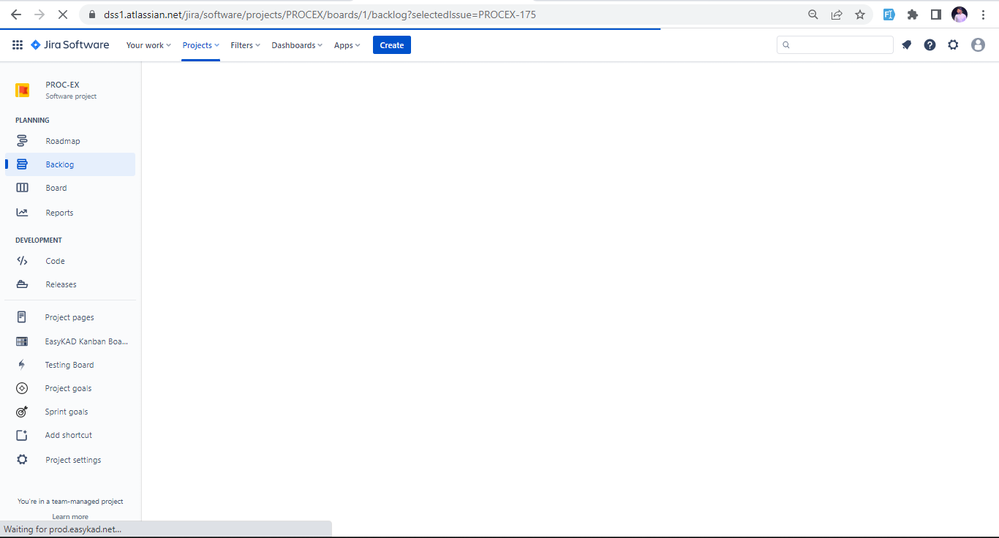
Task: Stop loading the page with X button
Action: click(x=62, y=15)
